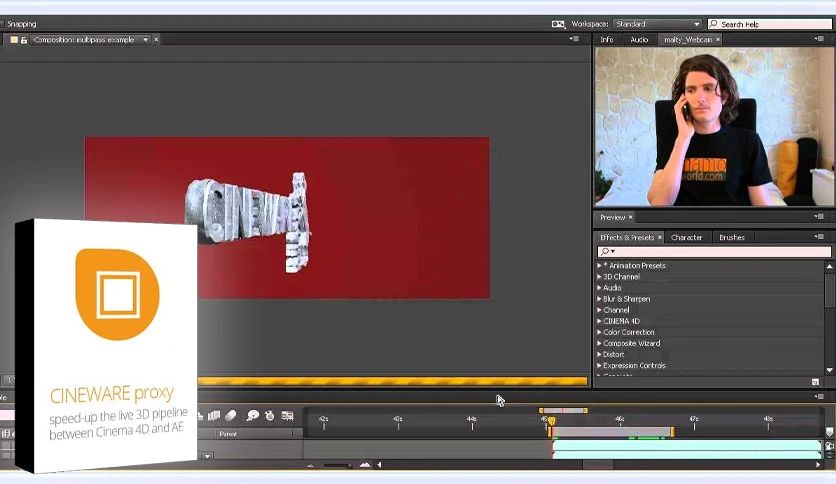This screenshot has height=484, width=836.
Task: Select the malty_Webcam tab
Action: pos(688,39)
